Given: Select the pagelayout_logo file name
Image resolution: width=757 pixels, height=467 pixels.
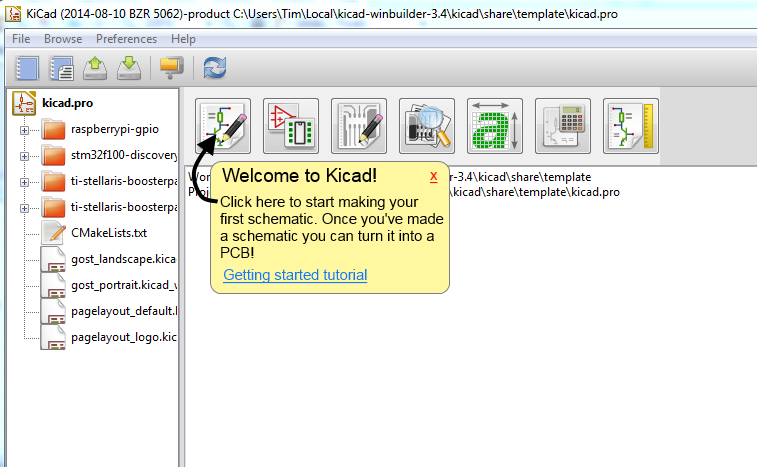Looking at the screenshot, I should tap(124, 337).
